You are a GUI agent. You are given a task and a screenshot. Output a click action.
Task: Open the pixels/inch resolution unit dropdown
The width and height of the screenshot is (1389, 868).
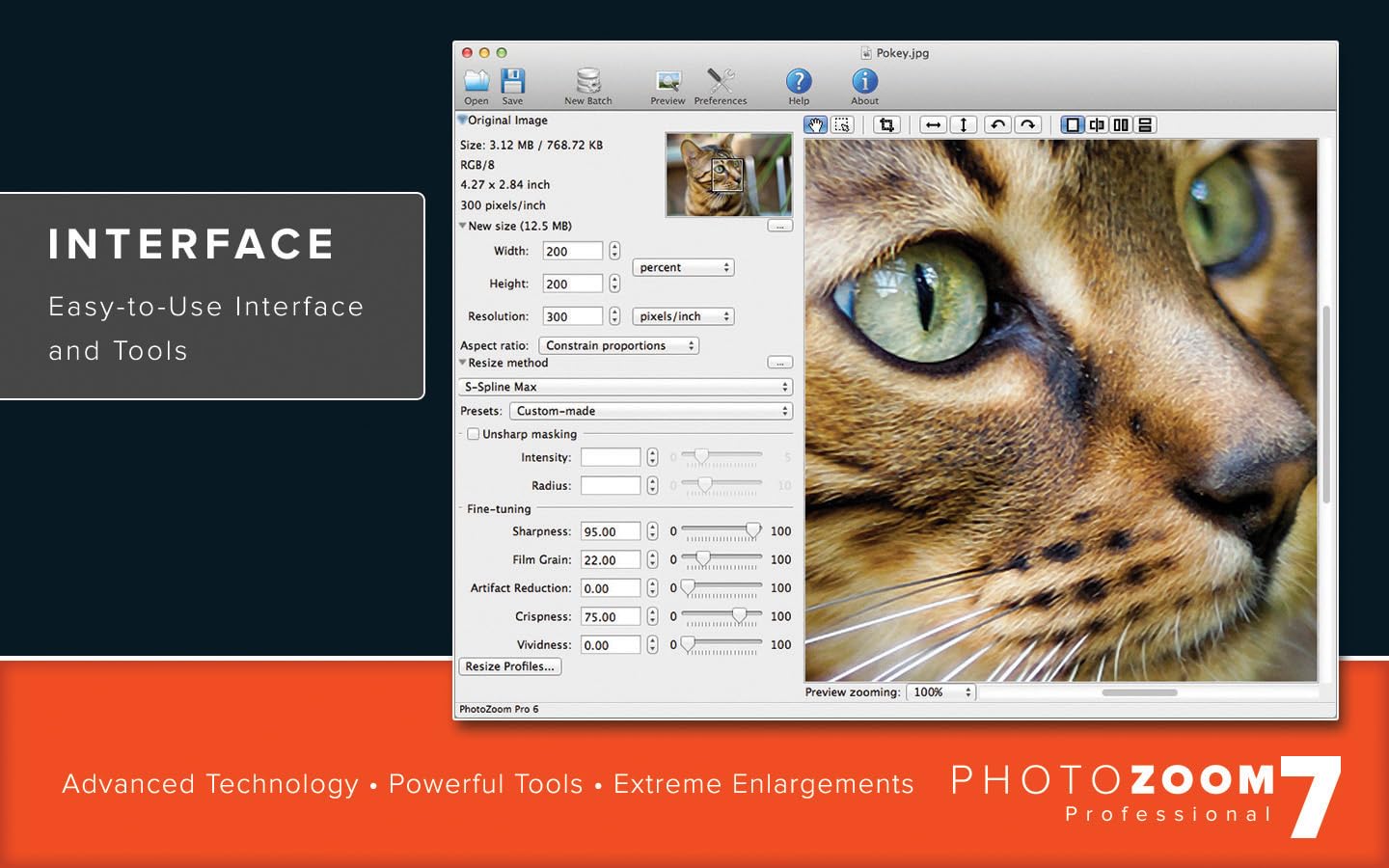pos(683,316)
